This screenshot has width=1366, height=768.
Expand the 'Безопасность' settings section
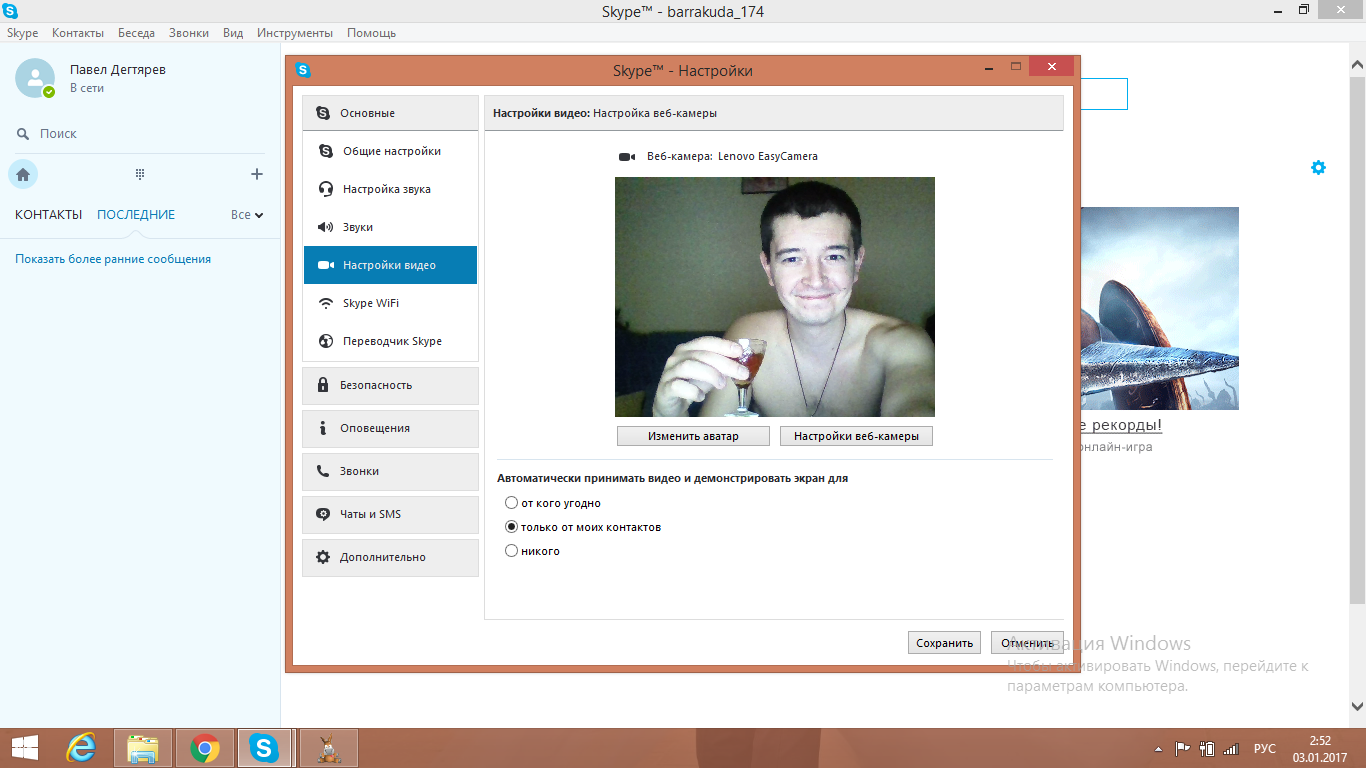[x=391, y=385]
